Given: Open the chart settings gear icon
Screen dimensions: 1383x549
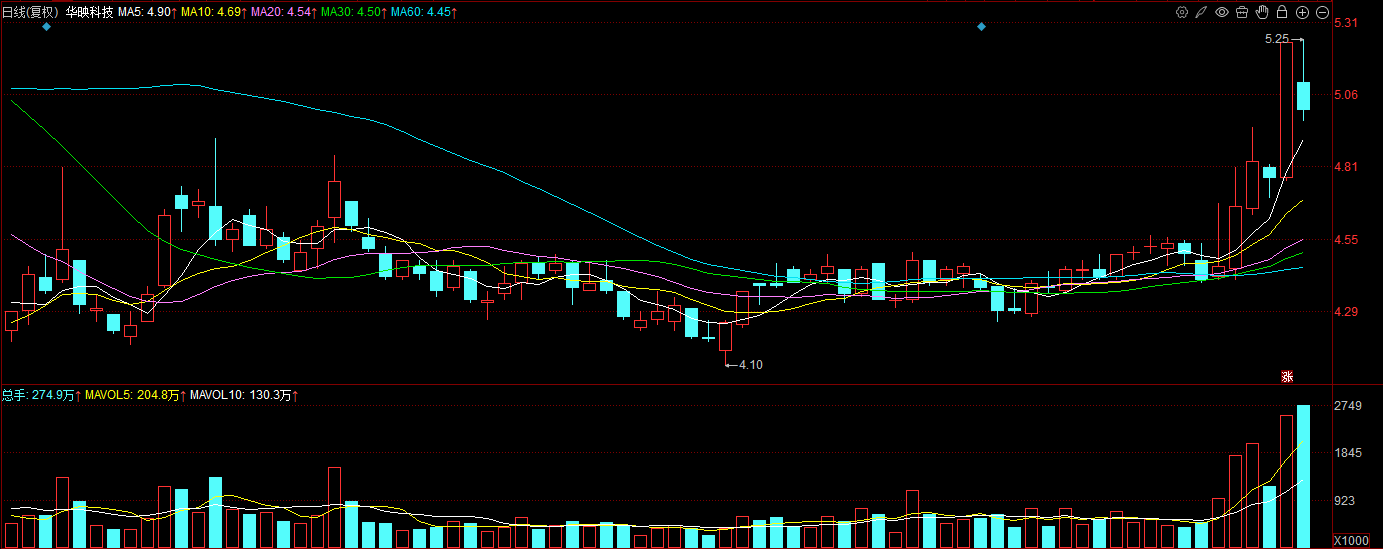Looking at the screenshot, I should pyautogui.click(x=1182, y=12).
